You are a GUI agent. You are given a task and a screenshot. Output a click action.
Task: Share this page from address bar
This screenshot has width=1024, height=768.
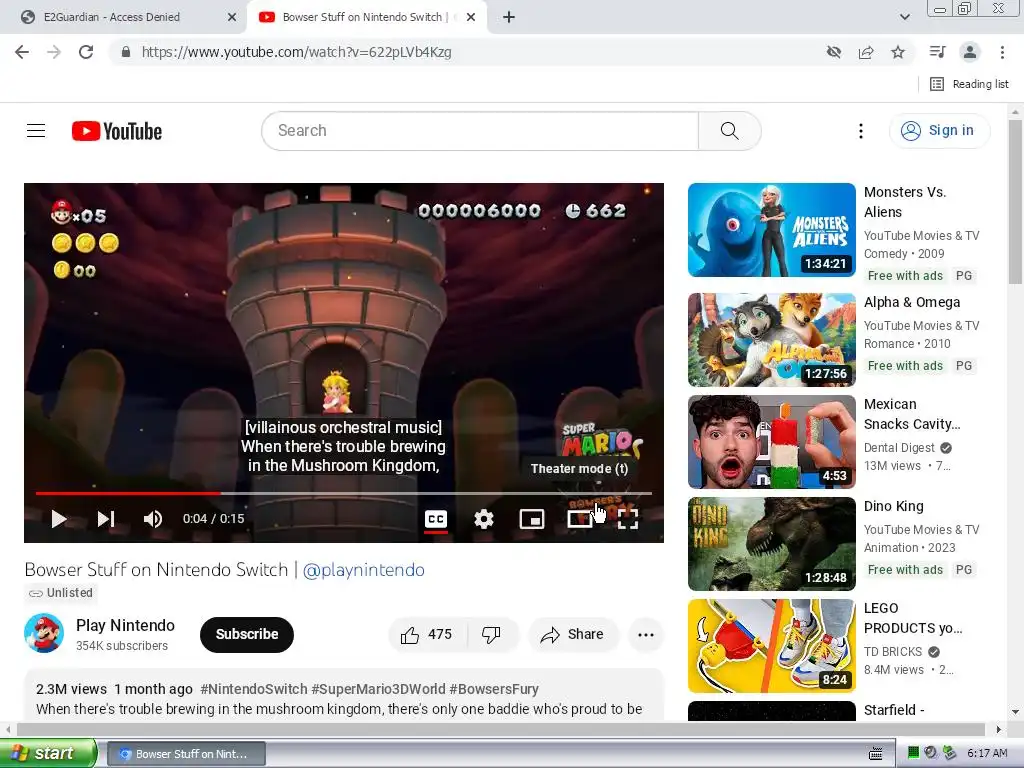[866, 52]
